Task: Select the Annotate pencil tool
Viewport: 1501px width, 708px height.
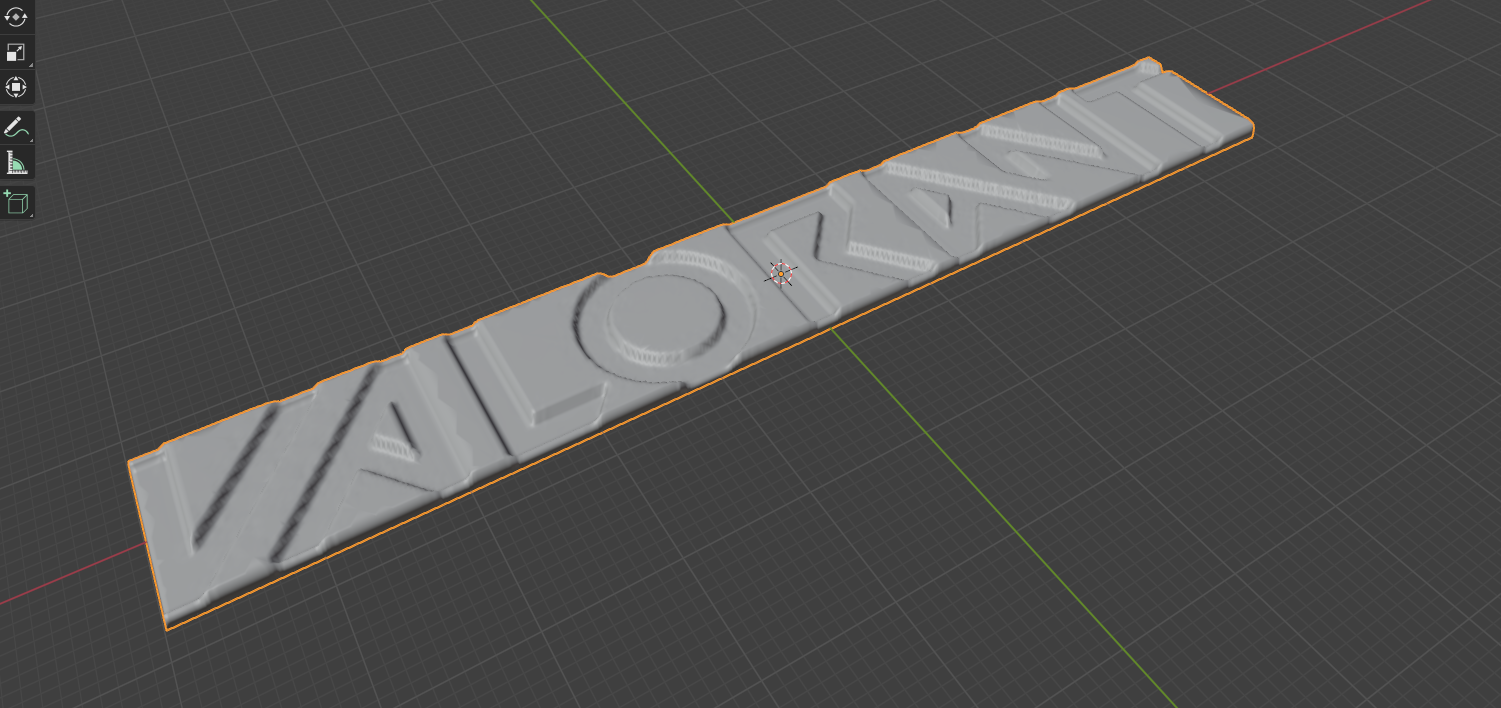Action: [16, 127]
